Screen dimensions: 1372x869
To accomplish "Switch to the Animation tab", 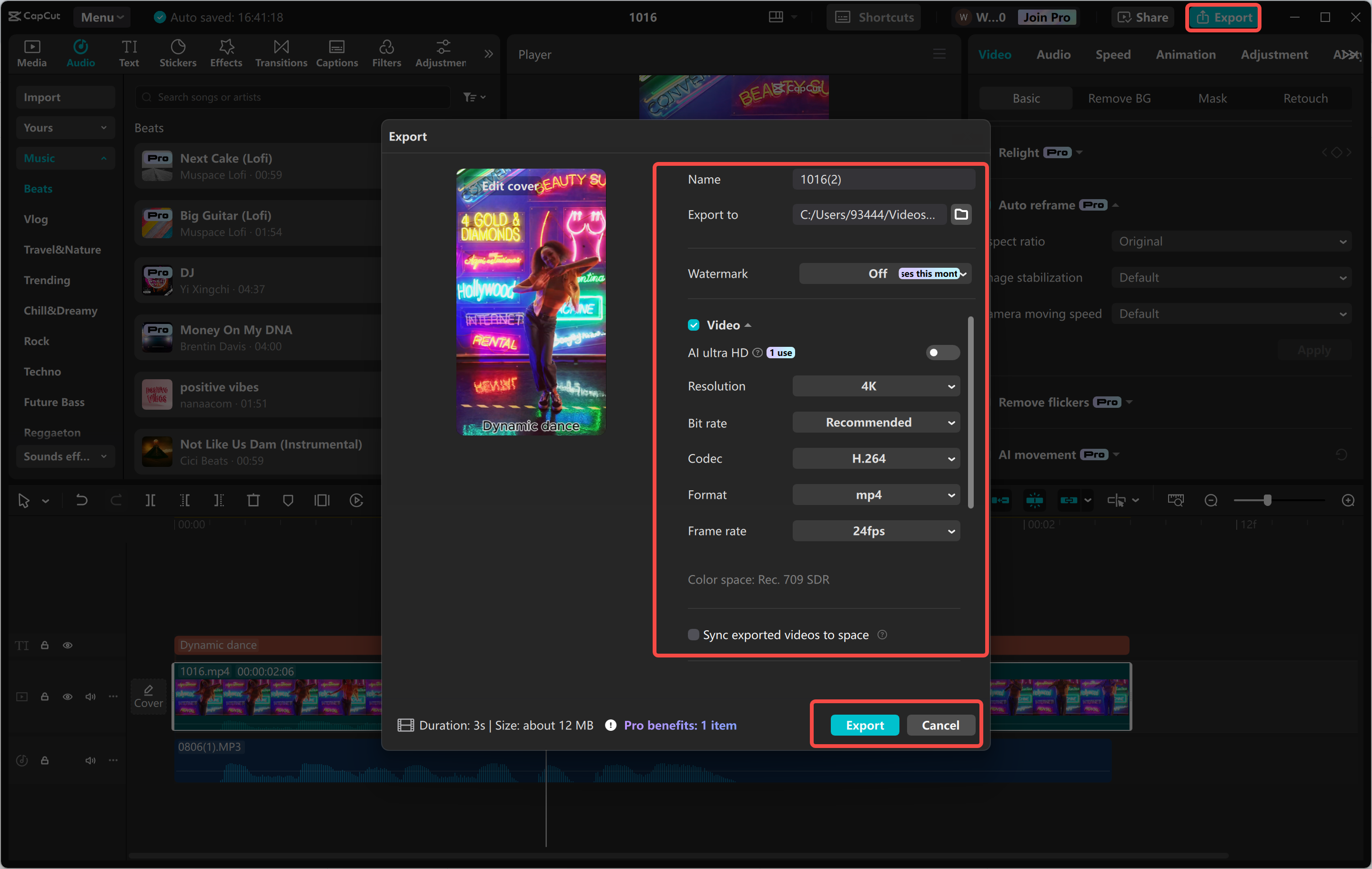I will click(1185, 54).
